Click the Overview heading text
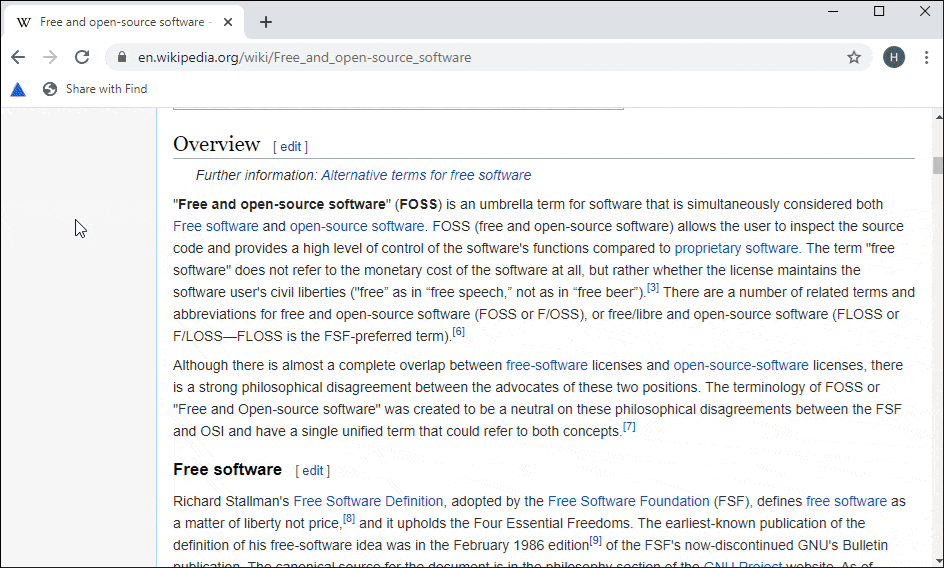Viewport: 944px width, 568px height. (x=217, y=145)
